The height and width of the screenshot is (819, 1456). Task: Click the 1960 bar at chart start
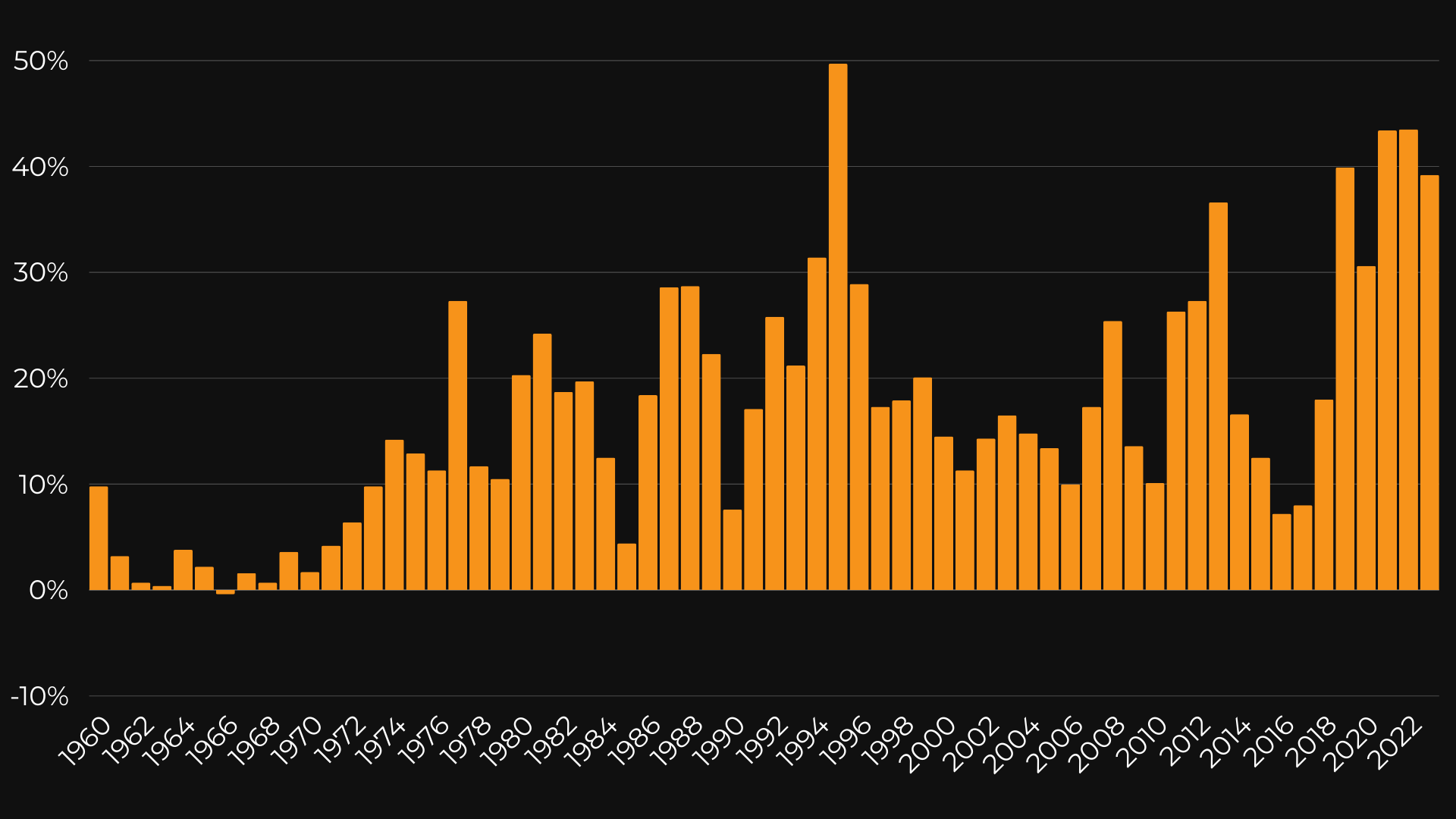tap(99, 538)
